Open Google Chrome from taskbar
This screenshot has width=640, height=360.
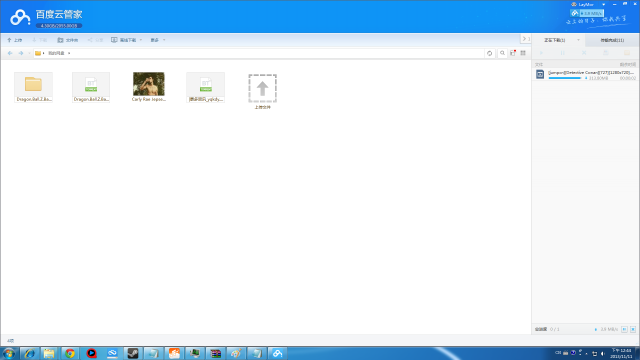tap(70, 353)
